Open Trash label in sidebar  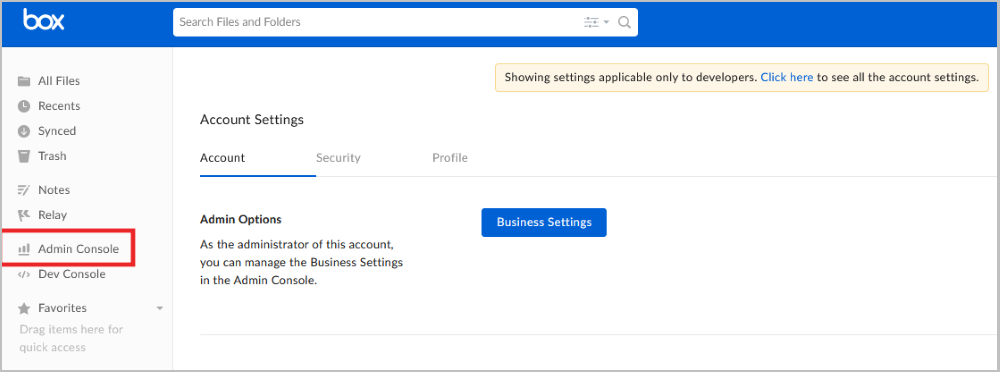[52, 156]
